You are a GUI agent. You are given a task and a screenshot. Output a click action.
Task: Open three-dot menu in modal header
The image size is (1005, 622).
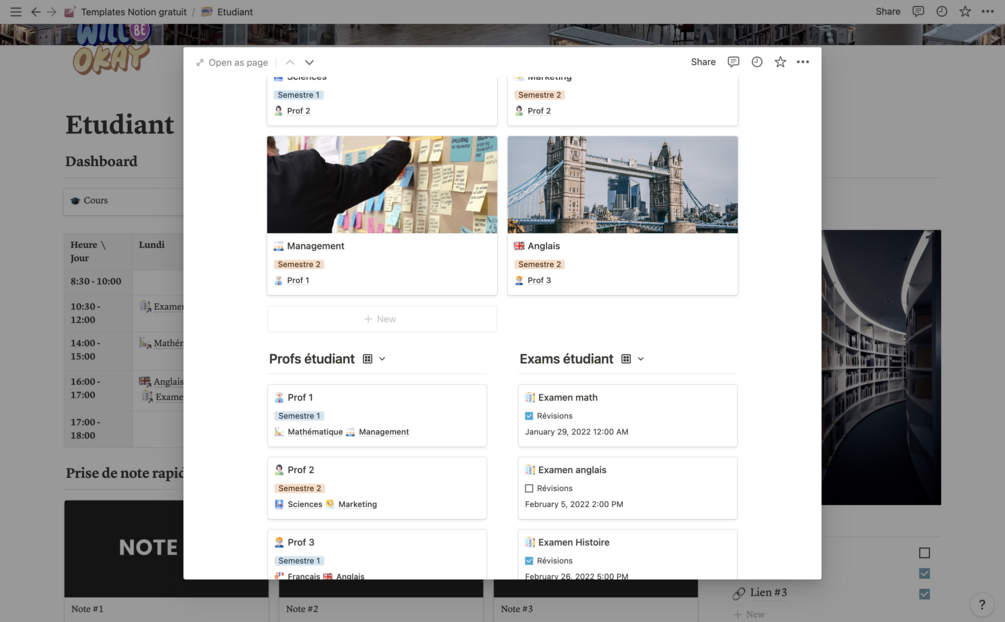[803, 62]
